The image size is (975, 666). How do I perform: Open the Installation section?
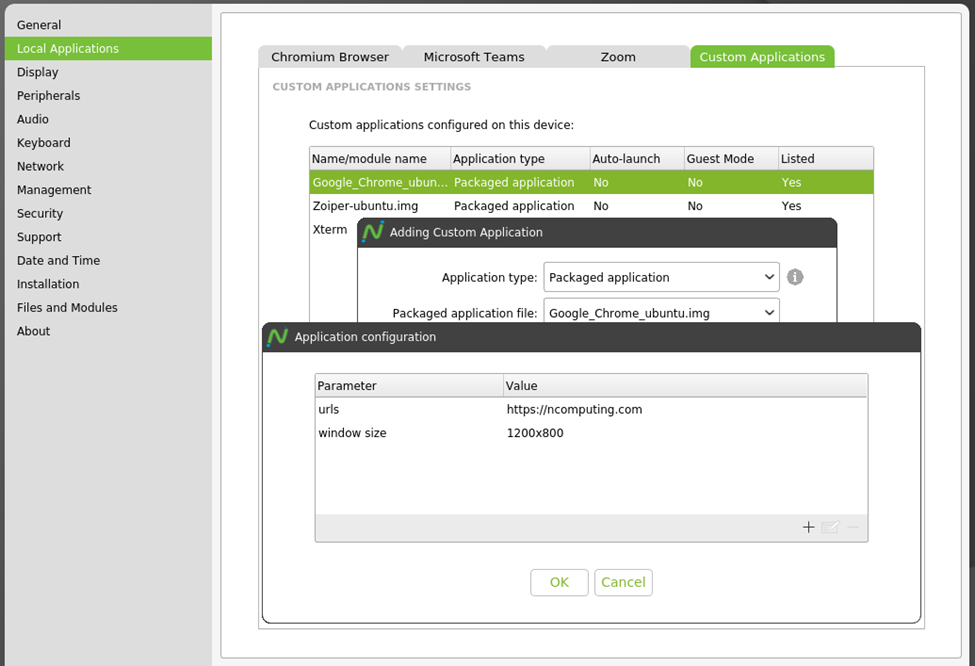(108, 284)
